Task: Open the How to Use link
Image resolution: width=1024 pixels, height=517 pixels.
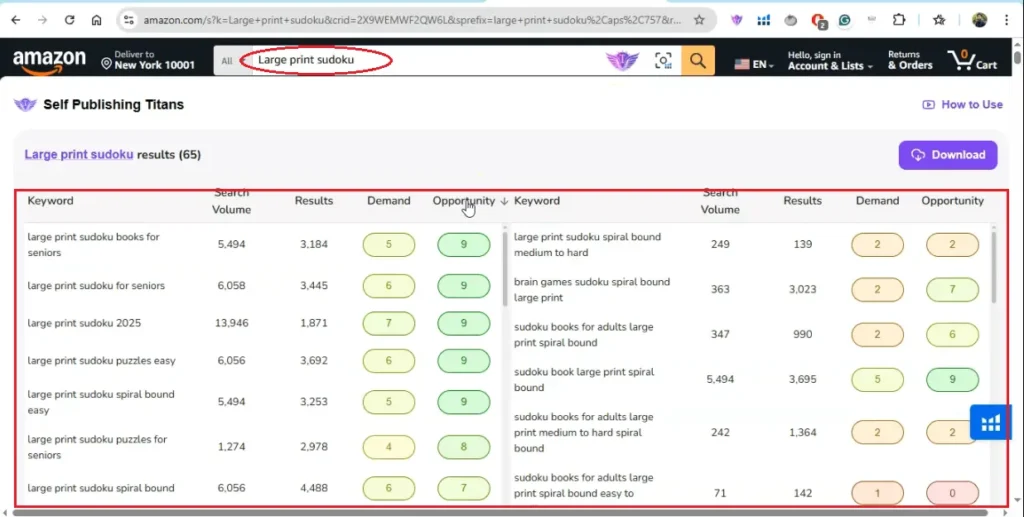Action: tap(962, 104)
